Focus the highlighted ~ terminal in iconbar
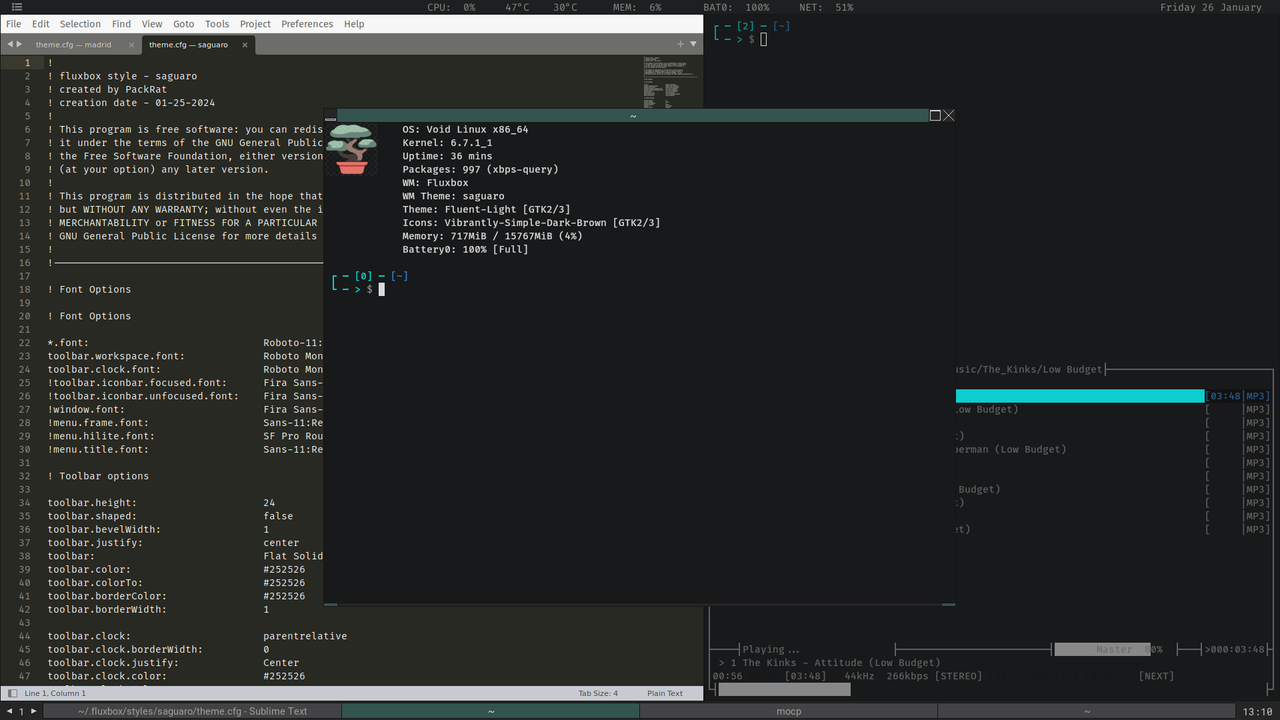Screen dimensions: 1280x720 pyautogui.click(x=490, y=711)
